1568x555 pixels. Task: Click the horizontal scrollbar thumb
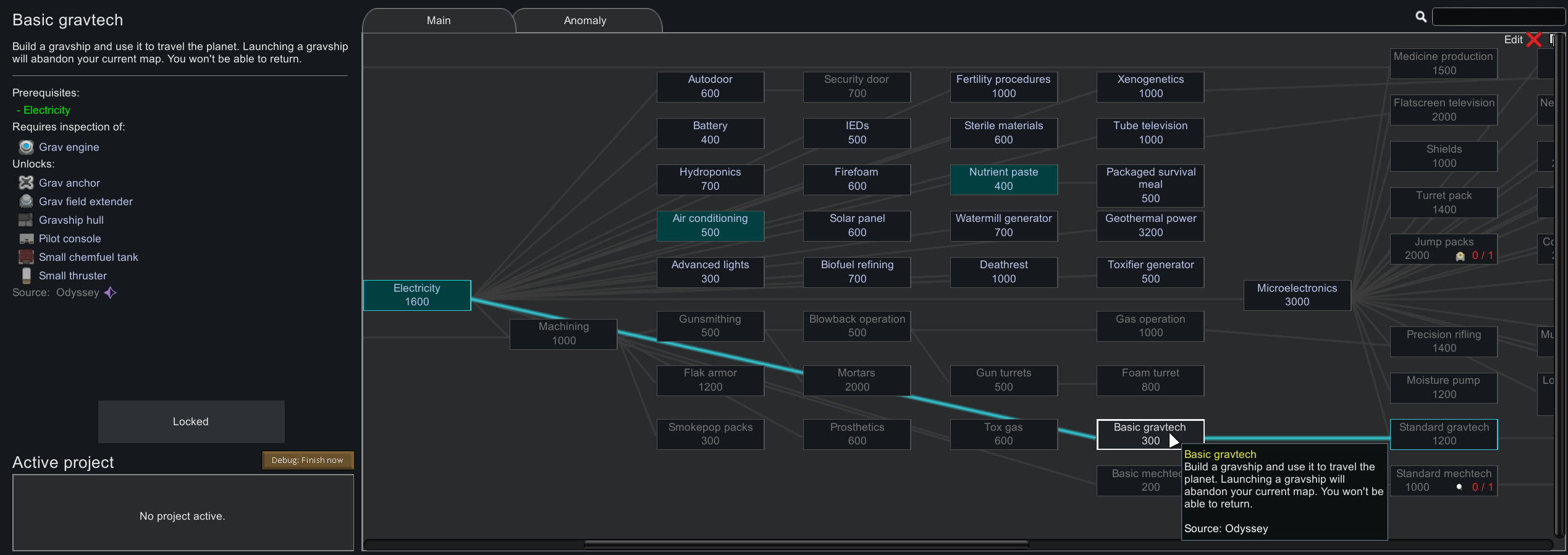(806, 544)
